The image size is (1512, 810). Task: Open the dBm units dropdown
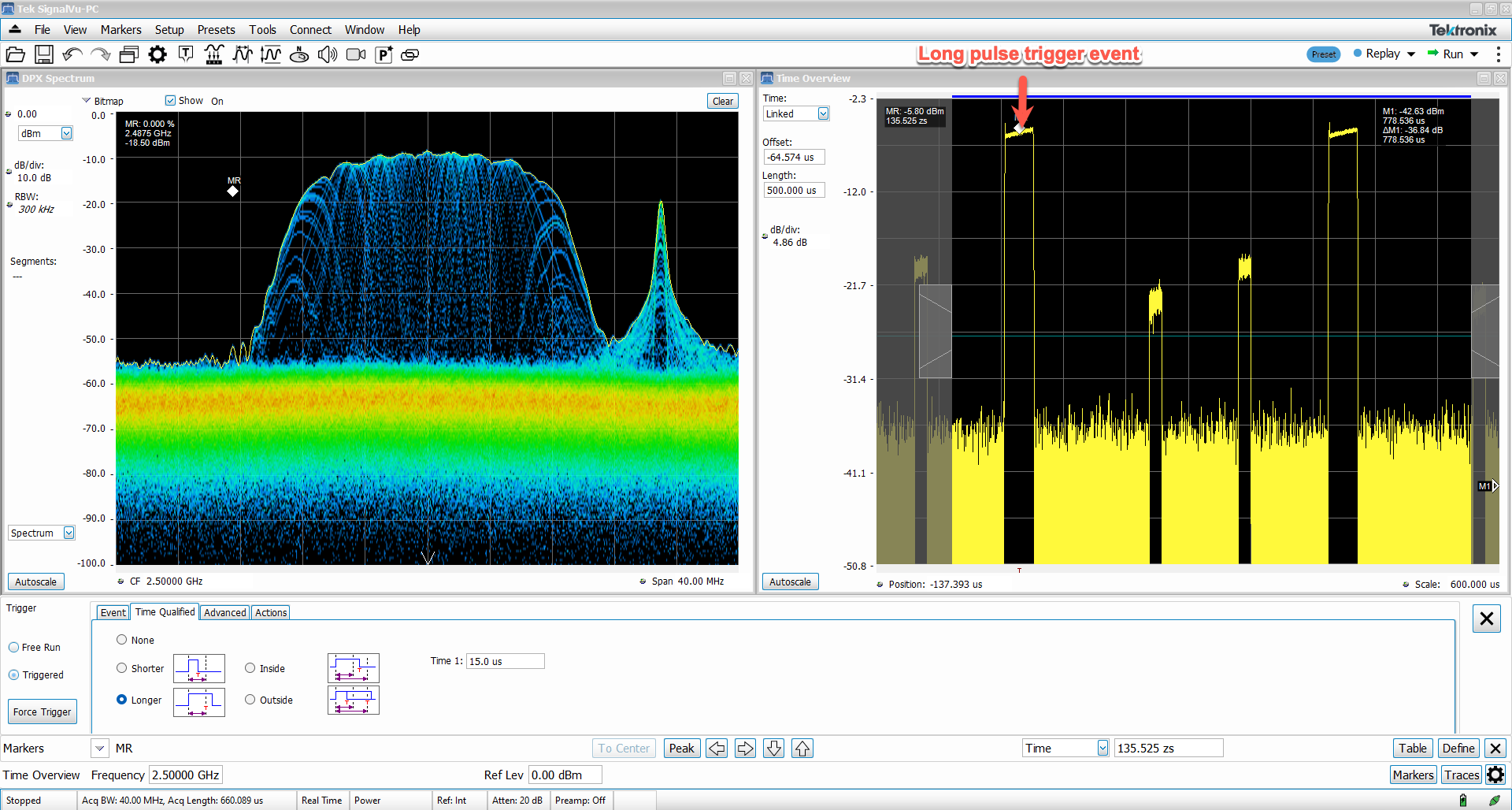coord(66,134)
